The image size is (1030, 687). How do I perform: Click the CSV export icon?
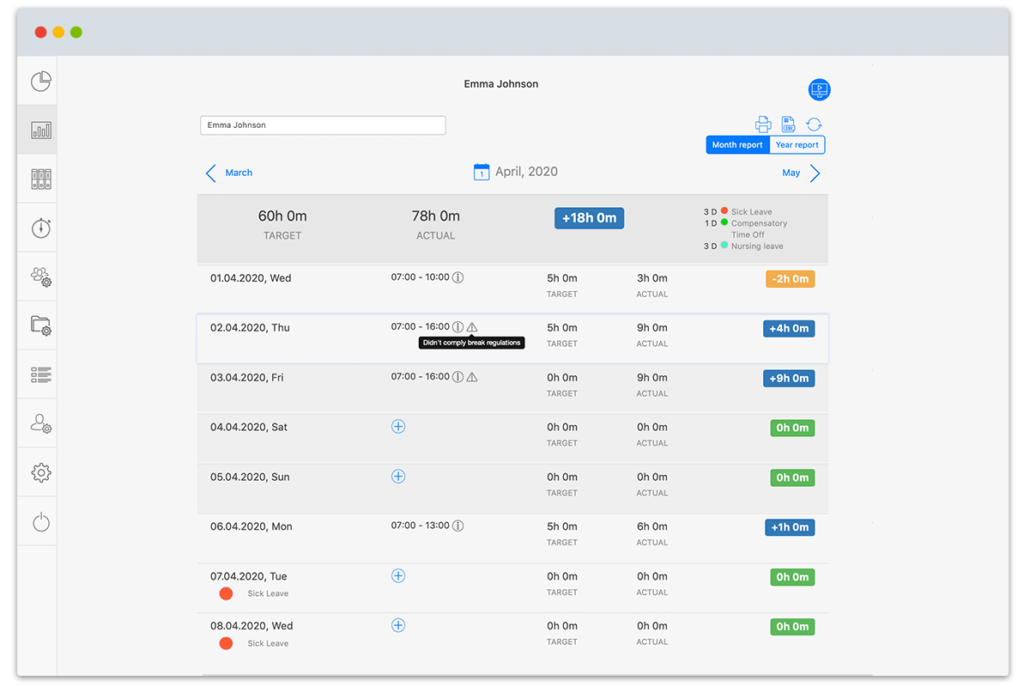[x=788, y=123]
